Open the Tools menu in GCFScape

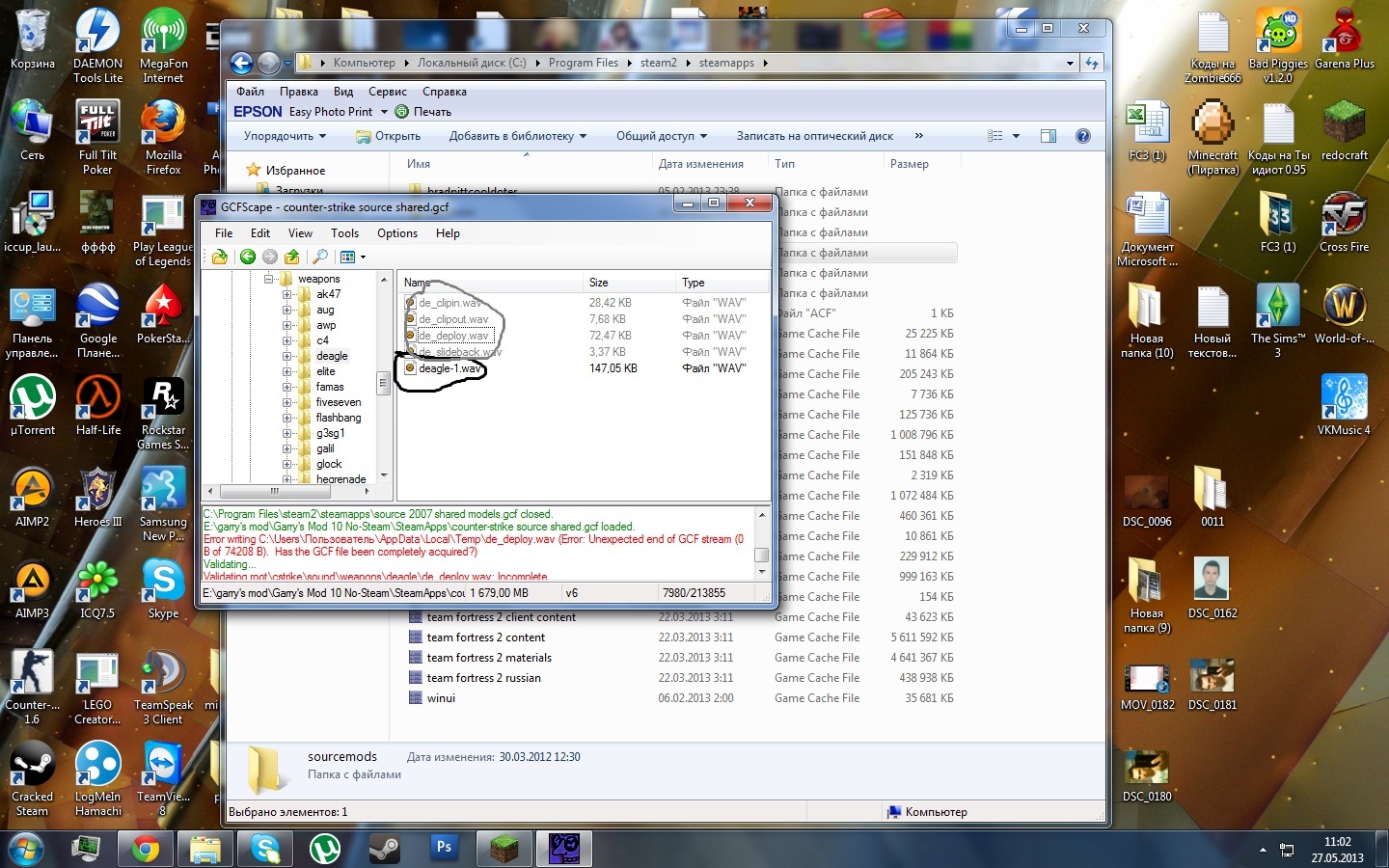(345, 233)
